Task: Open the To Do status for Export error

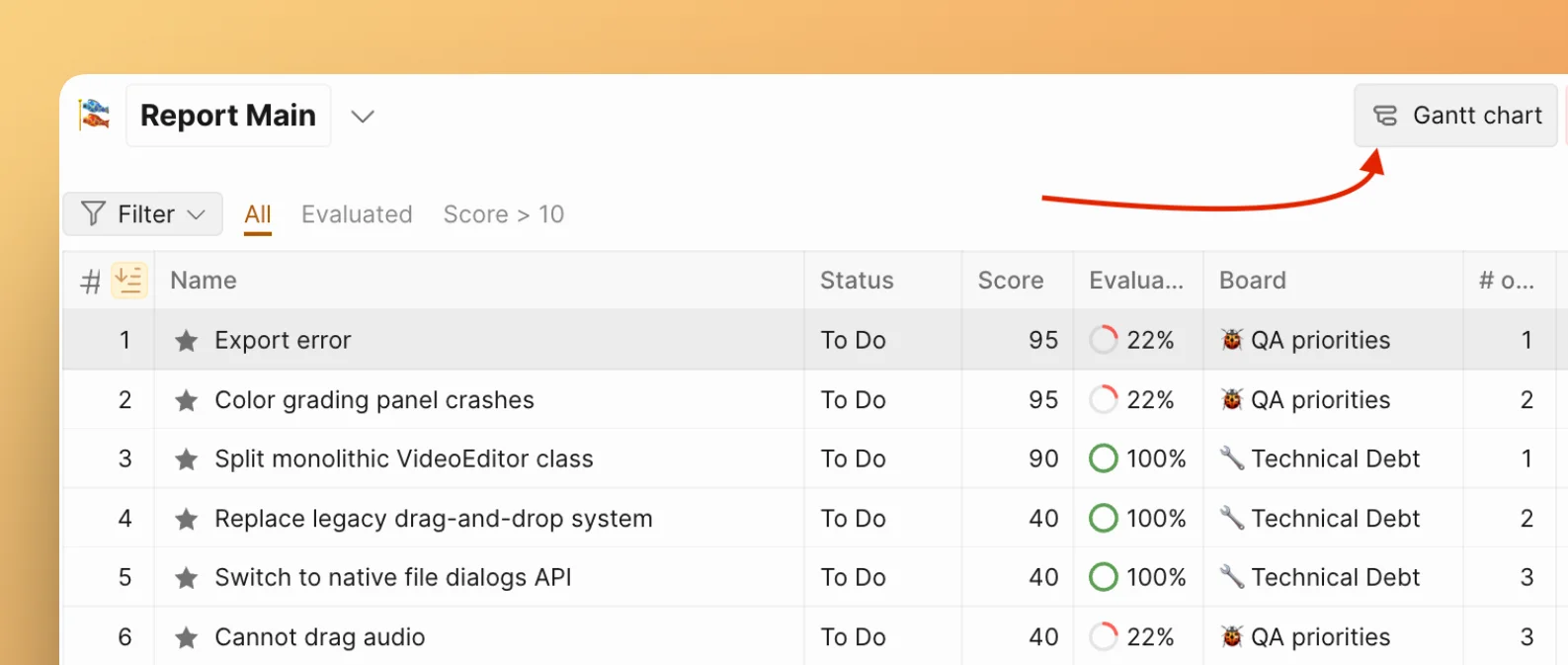Action: (853, 341)
